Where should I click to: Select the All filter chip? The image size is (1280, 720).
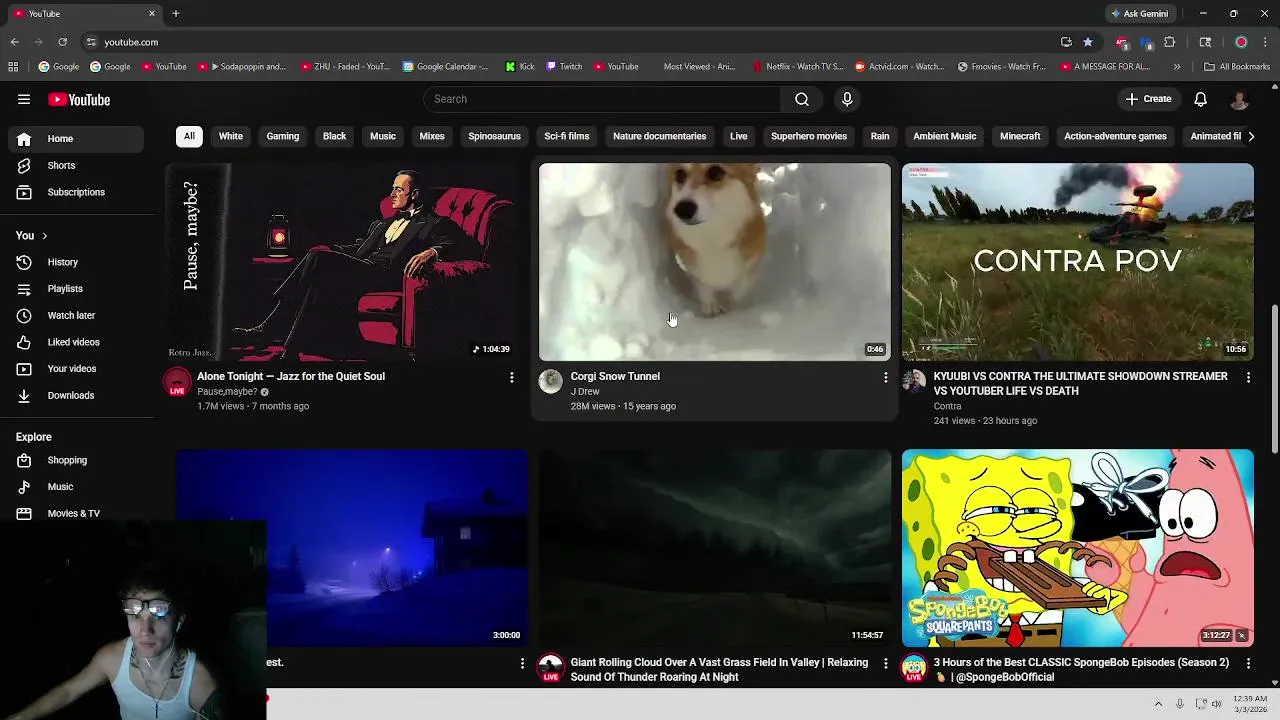point(189,136)
